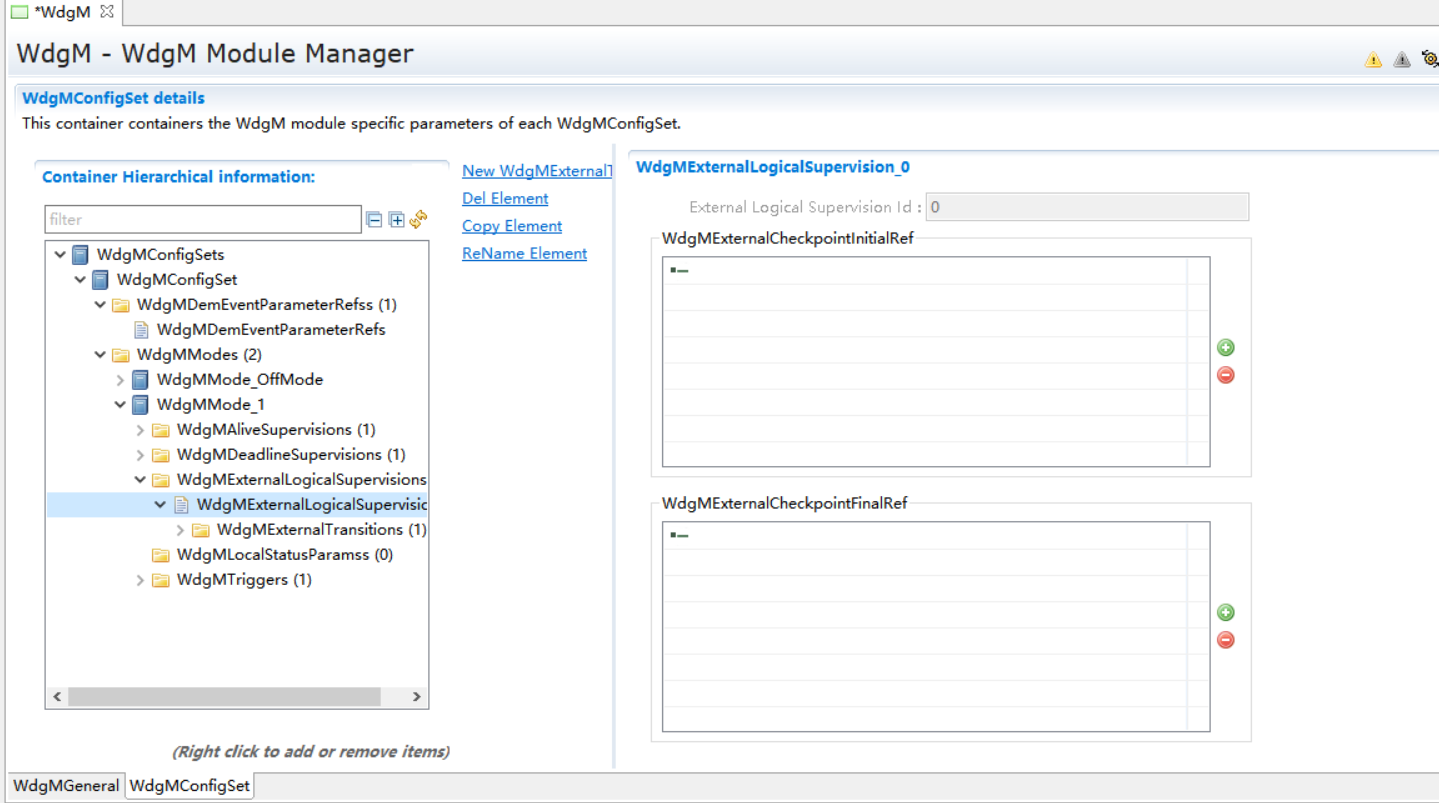Click the yellow warning icon in header
This screenshot has width=1439, height=803.
1373,60
